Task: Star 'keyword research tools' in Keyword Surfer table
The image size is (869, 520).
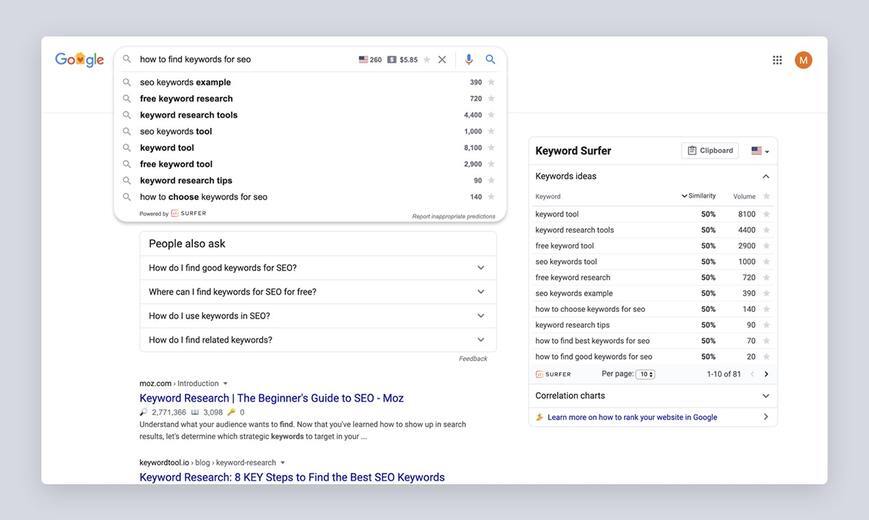Action: [x=766, y=230]
